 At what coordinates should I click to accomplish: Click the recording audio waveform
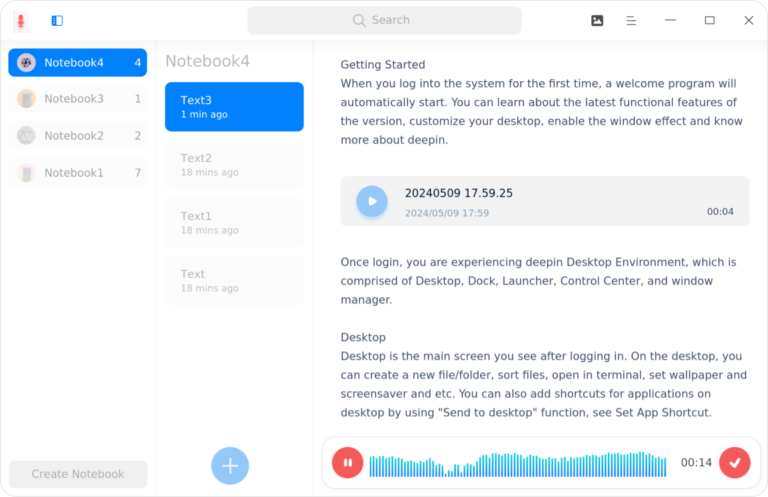pyautogui.click(x=517, y=465)
